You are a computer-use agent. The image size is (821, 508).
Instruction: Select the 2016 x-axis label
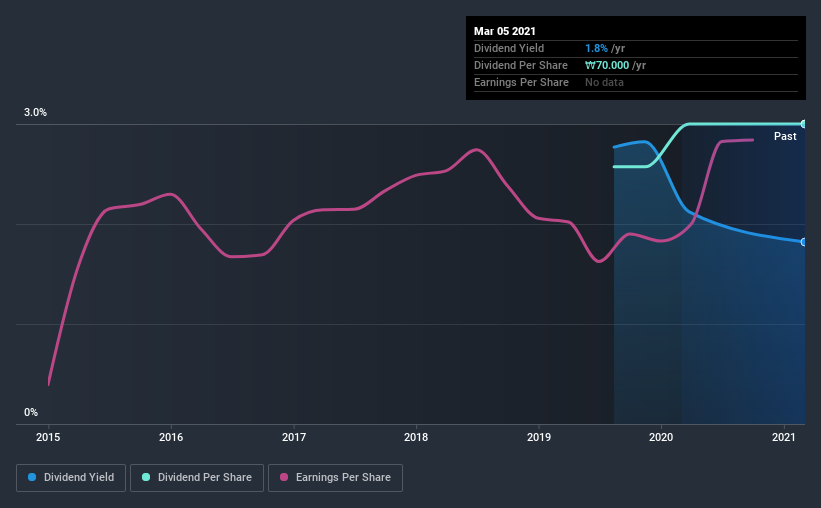click(171, 437)
